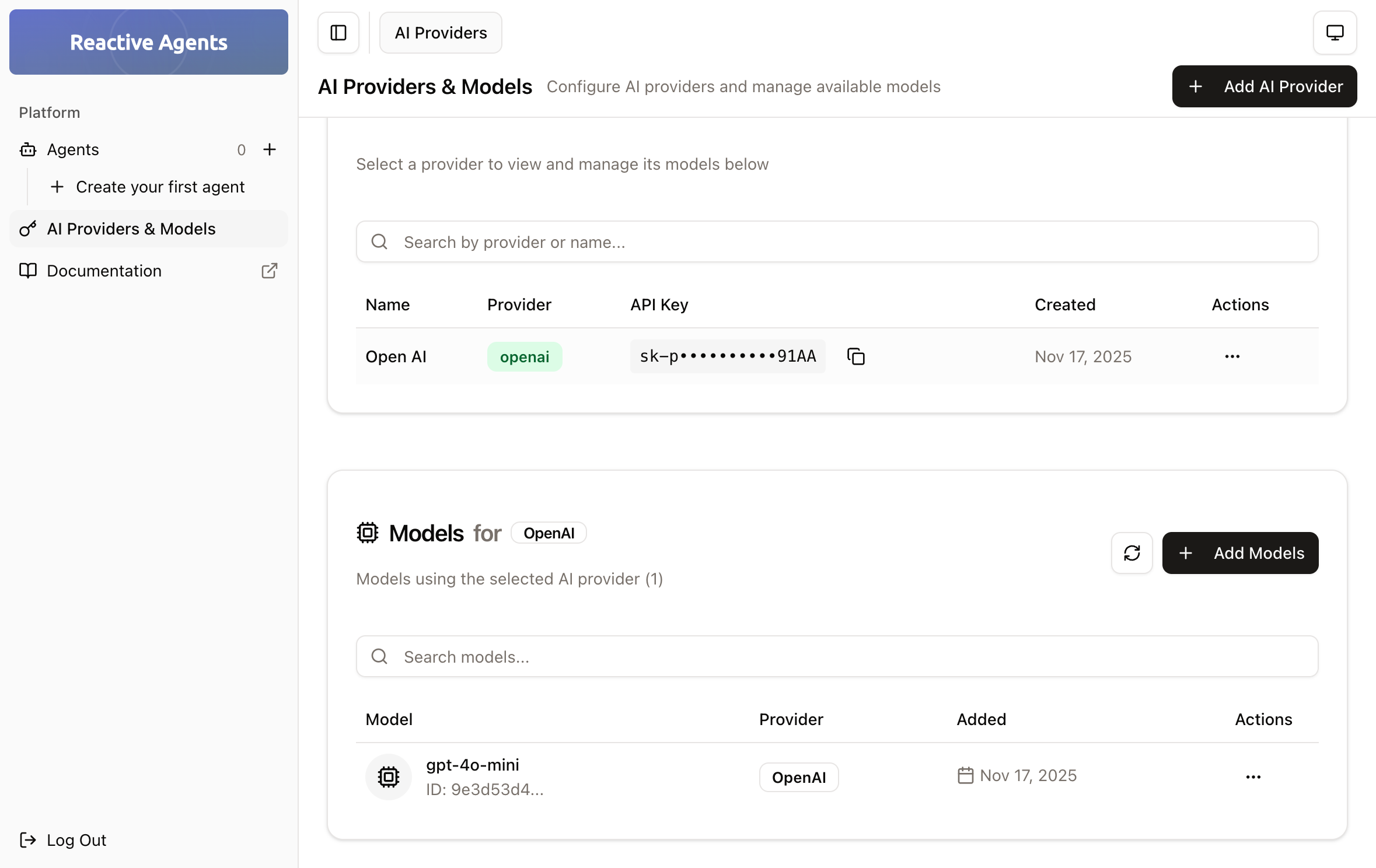Viewport: 1376px width, 868px height.
Task: Click the OpenAI provider badge in Models header
Action: coord(548,532)
